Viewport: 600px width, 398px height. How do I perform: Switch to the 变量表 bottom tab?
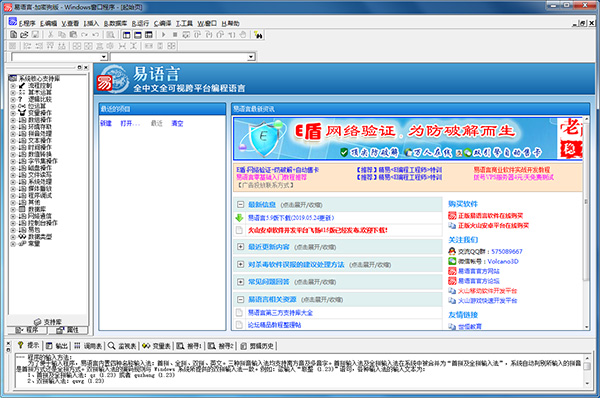click(156, 346)
